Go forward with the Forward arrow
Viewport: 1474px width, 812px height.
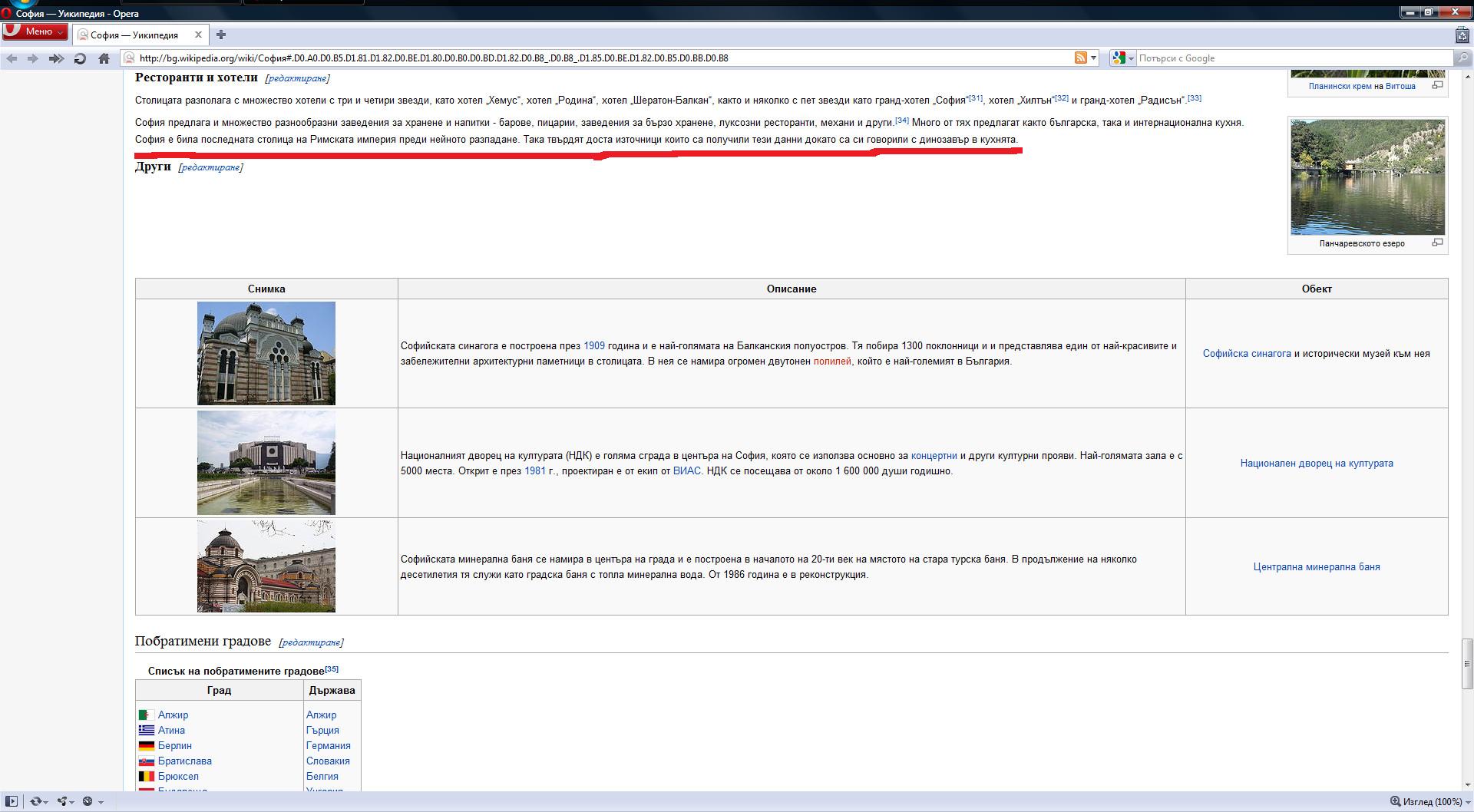(33, 58)
